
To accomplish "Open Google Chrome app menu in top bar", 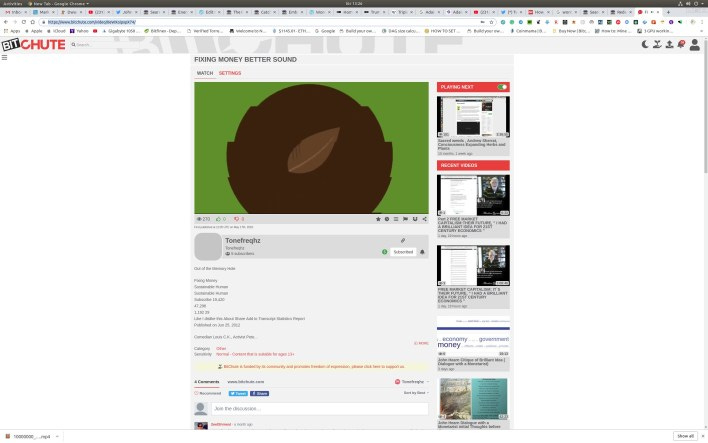I will coord(58,3).
